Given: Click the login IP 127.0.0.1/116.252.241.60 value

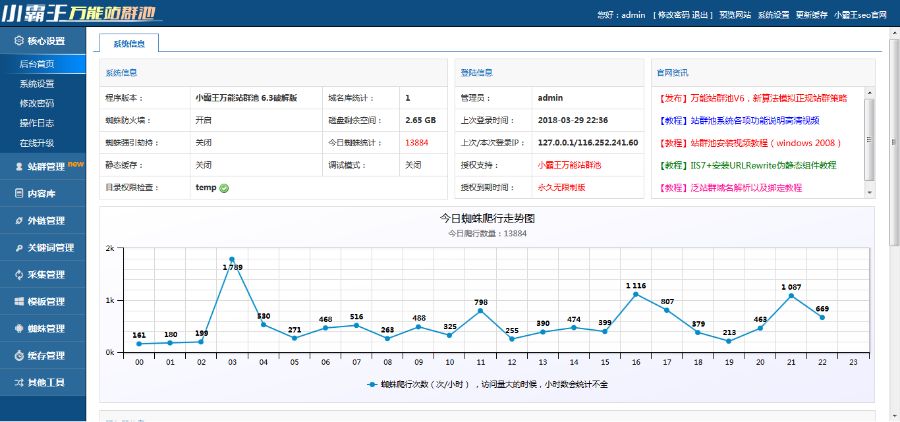Looking at the screenshot, I should click(x=588, y=143).
